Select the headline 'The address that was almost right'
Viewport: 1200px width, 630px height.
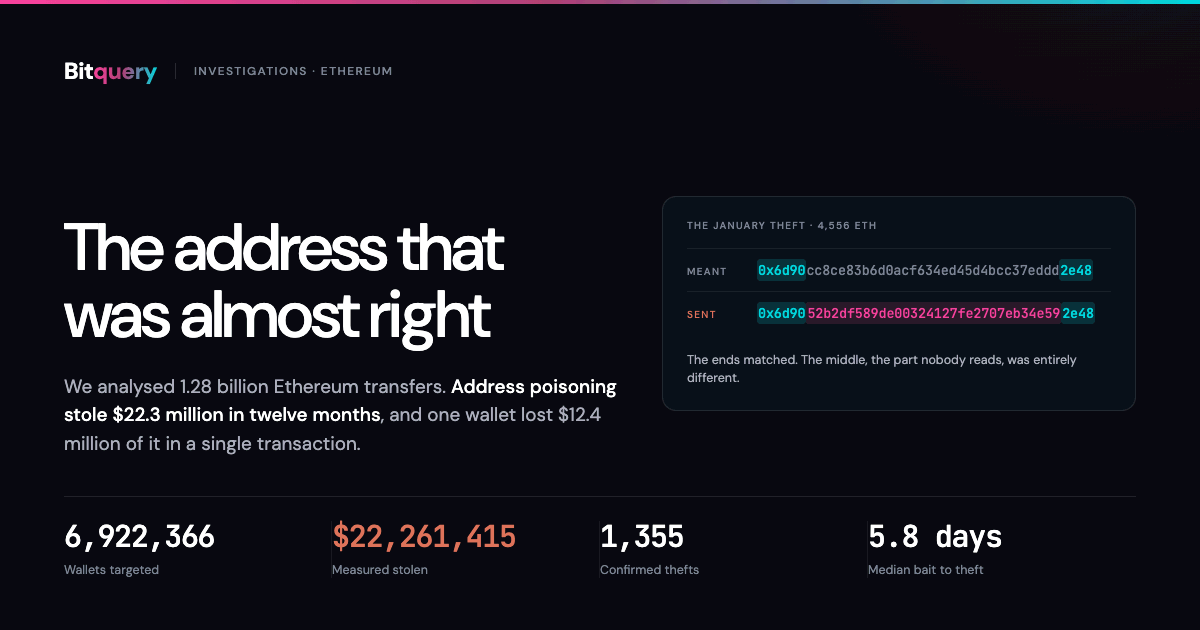[284, 281]
